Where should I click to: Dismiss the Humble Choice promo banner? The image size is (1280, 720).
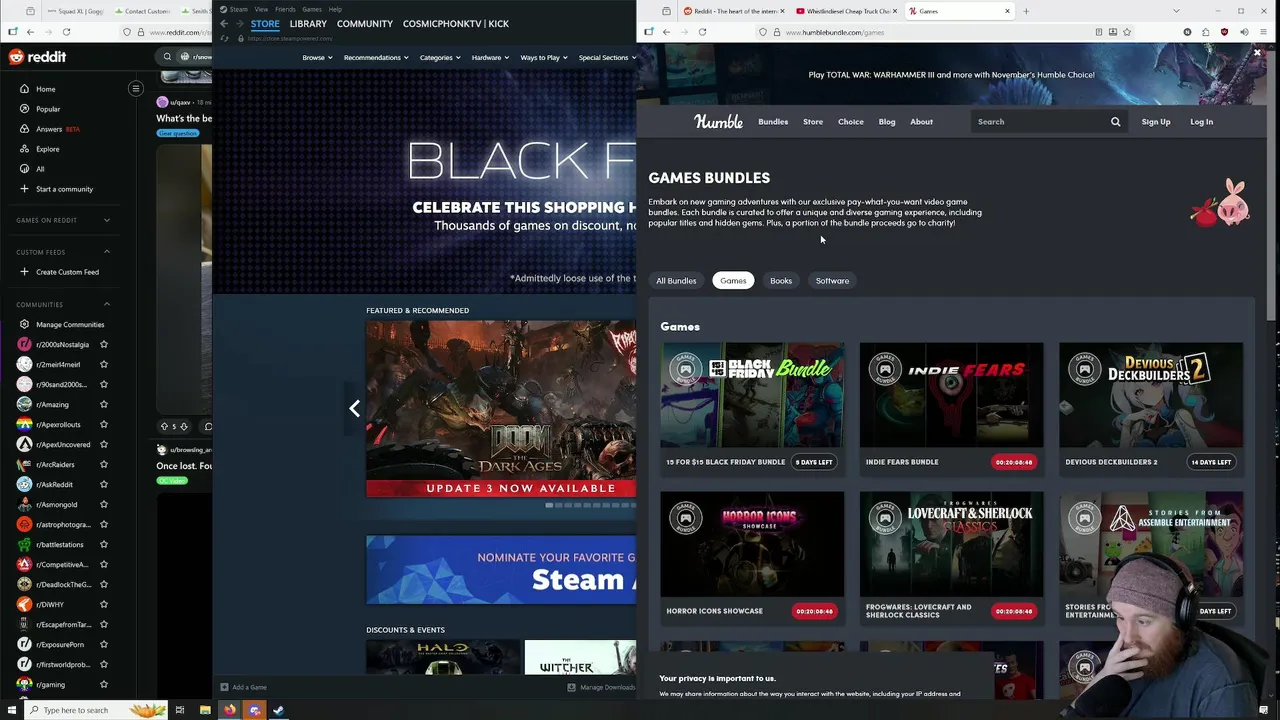pos(1257,53)
